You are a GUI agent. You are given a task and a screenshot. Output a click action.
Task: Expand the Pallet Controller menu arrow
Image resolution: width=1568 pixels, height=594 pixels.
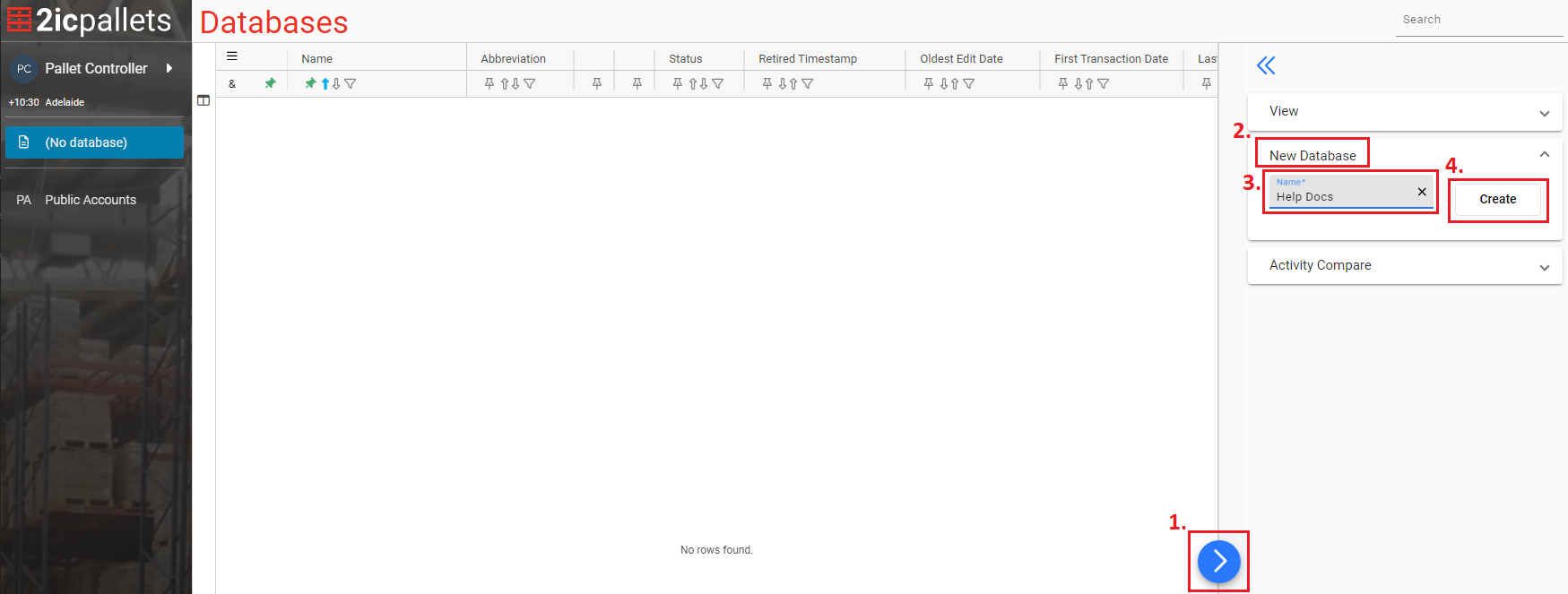tap(169, 68)
